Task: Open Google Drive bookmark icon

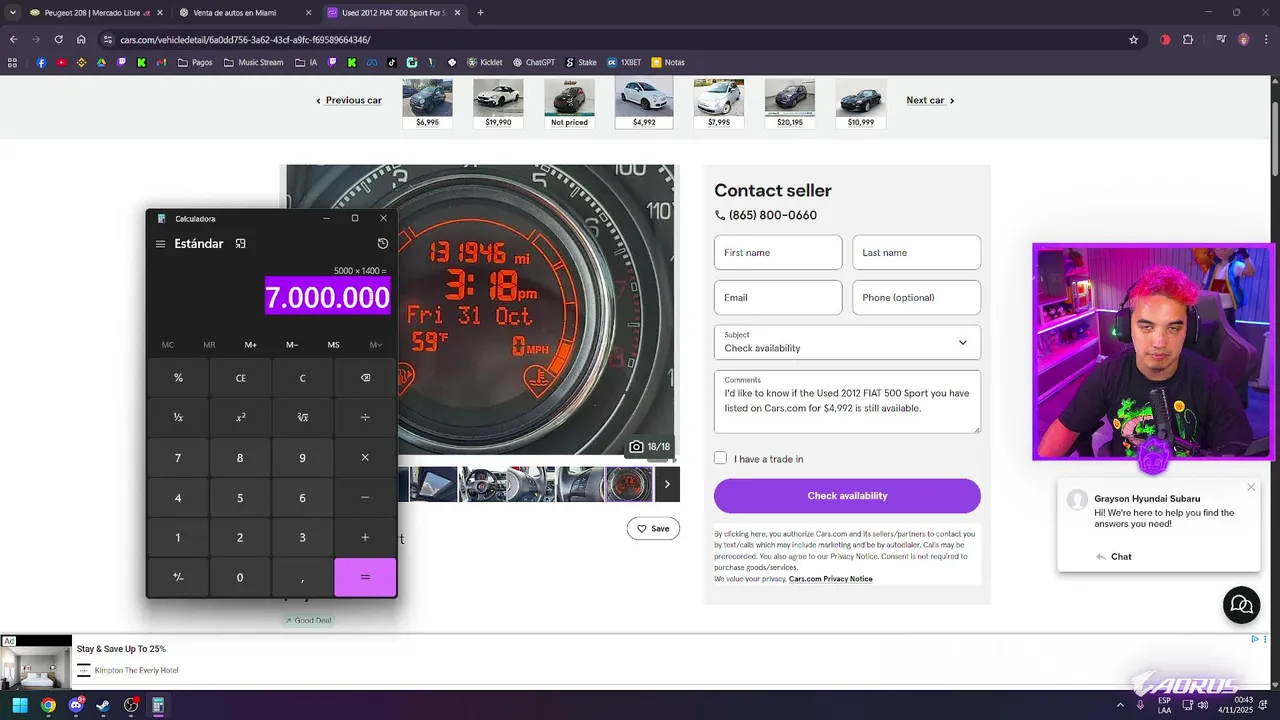Action: [102, 62]
